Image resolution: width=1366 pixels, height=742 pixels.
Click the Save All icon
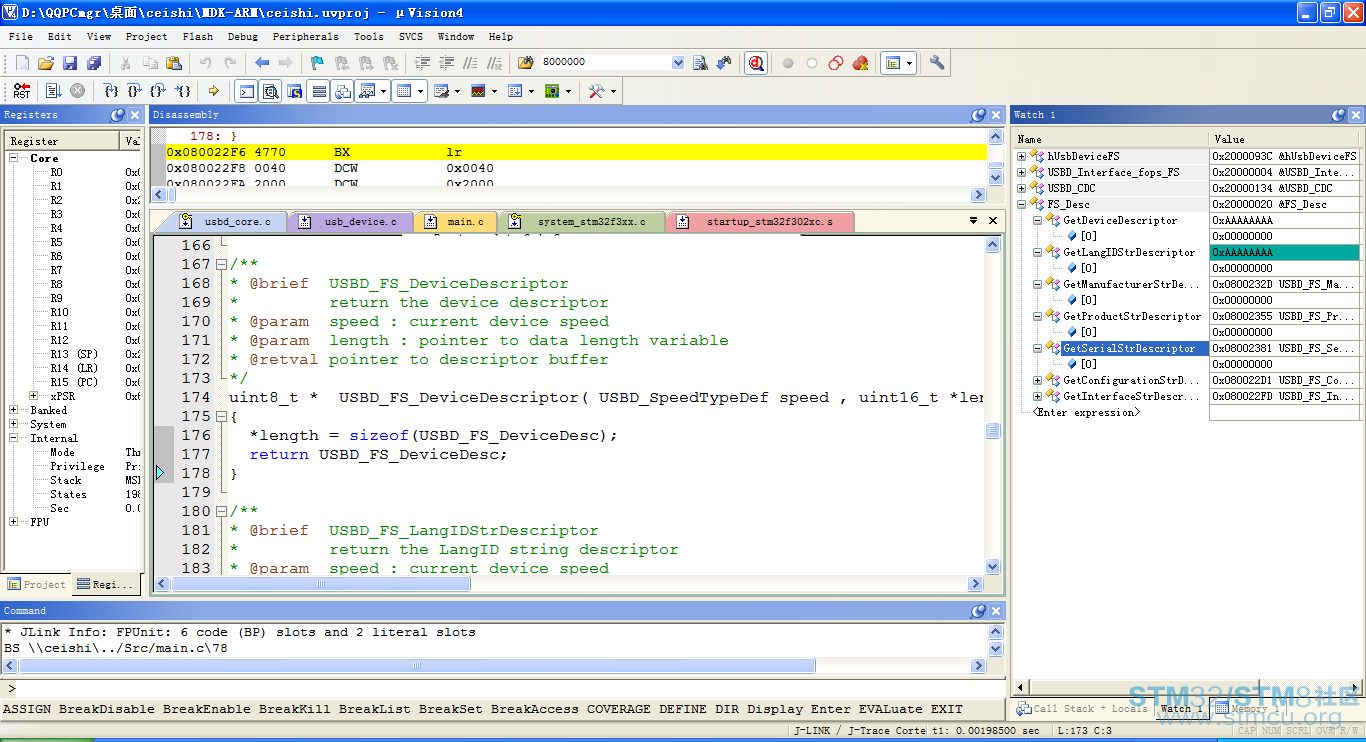pyautogui.click(x=94, y=63)
